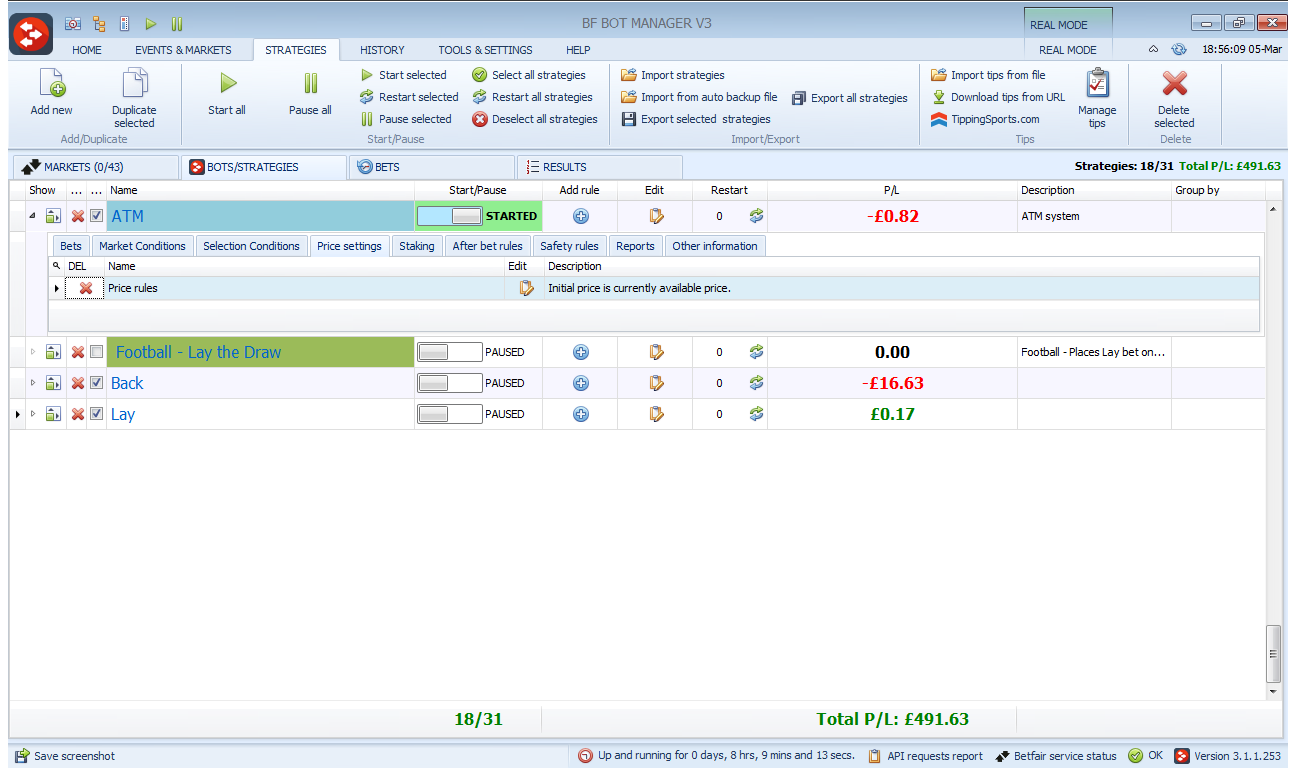
Task: Expand the Price rules row arrow
Action: point(56,288)
